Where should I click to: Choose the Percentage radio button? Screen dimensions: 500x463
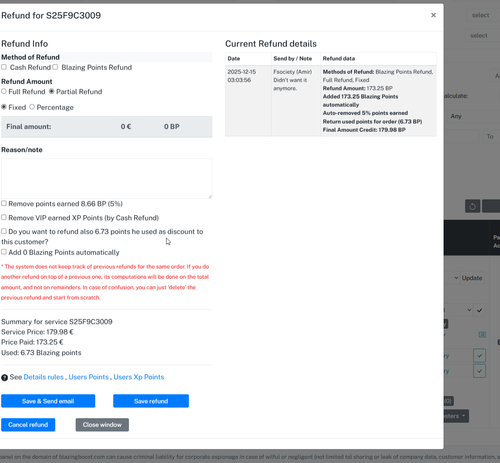(x=32, y=107)
